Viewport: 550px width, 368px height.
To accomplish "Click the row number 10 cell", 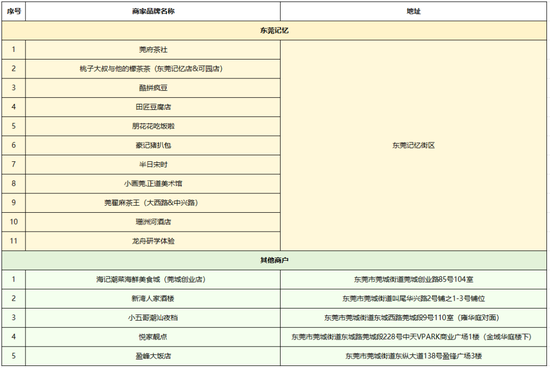I will tap(14, 222).
